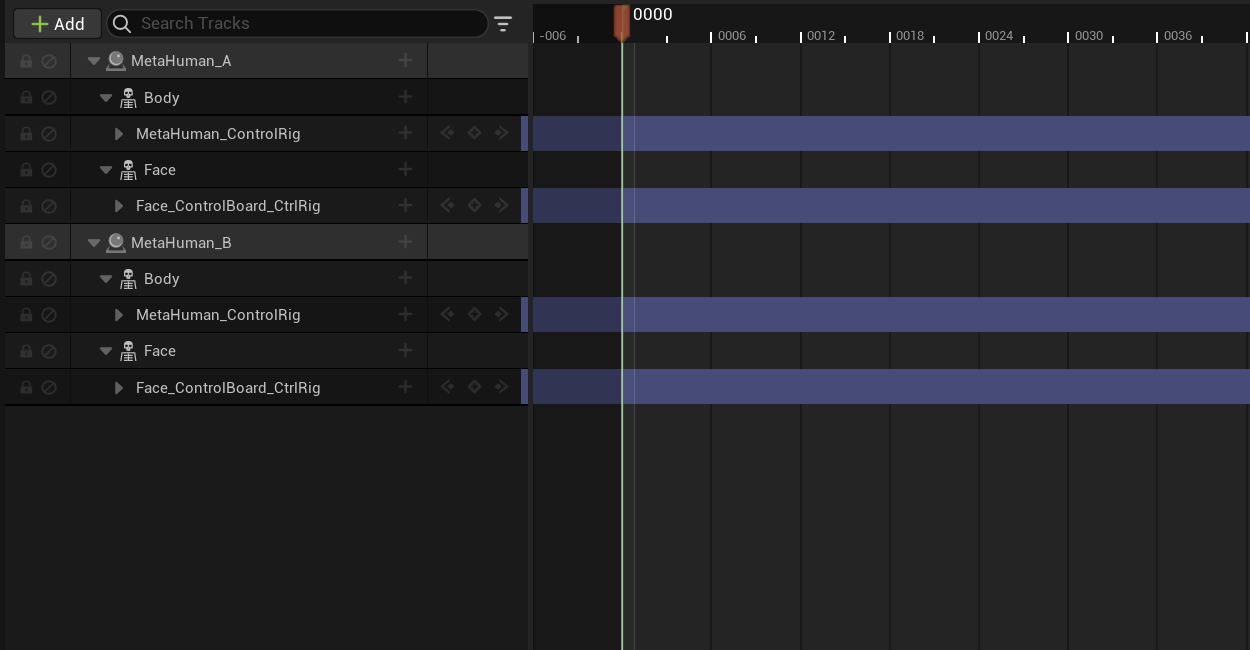Mute the MetaHuman_B track

(49, 242)
